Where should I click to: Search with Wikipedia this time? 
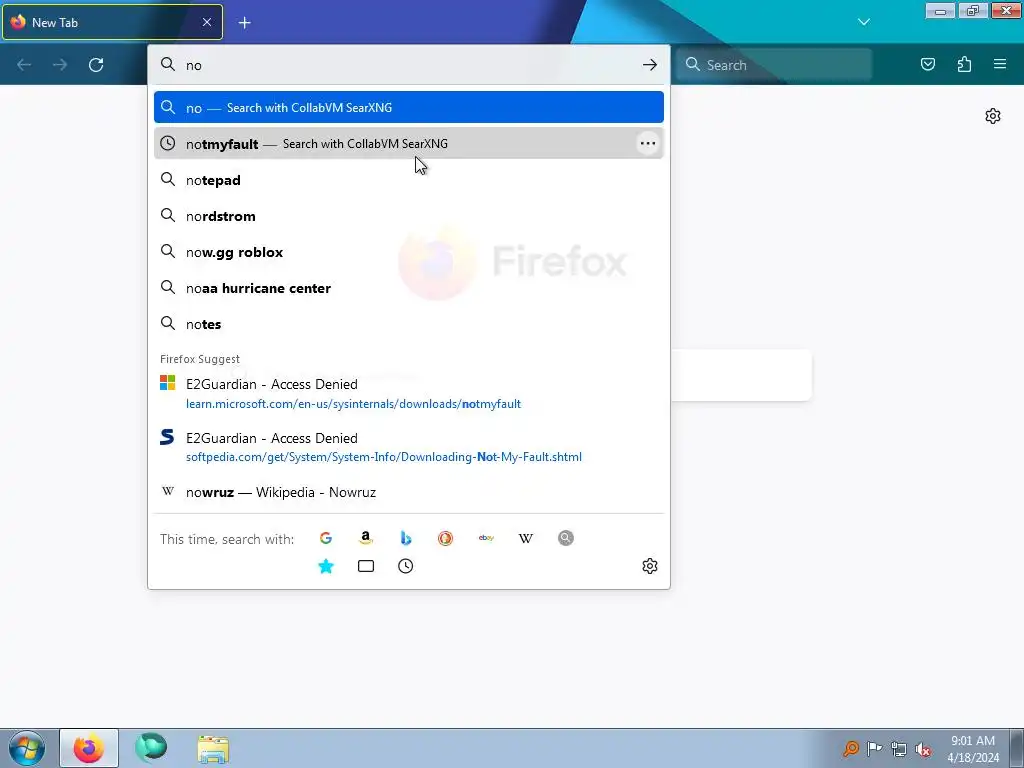tap(526, 538)
